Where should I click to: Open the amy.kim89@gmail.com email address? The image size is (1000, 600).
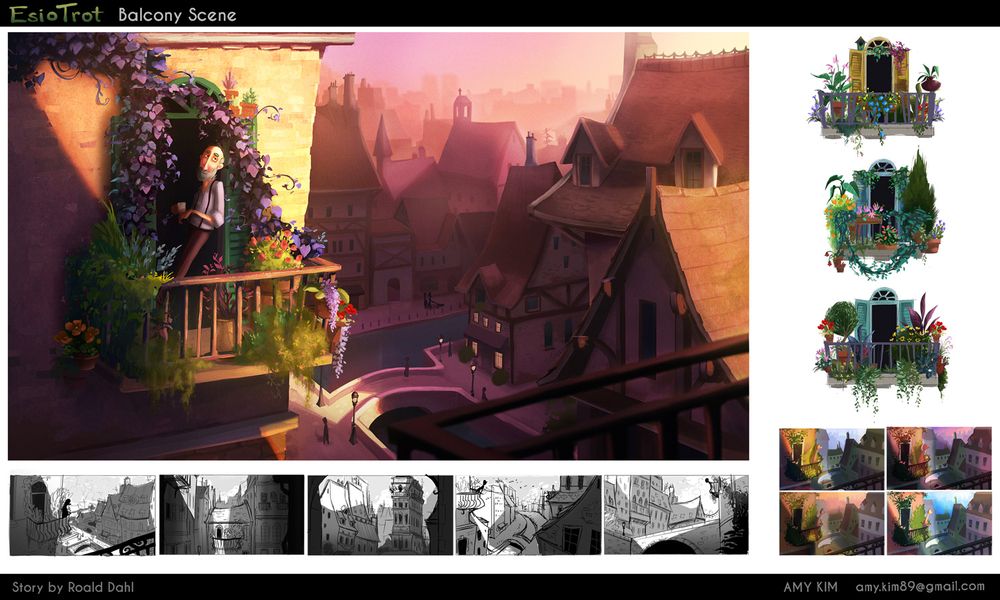[x=920, y=587]
